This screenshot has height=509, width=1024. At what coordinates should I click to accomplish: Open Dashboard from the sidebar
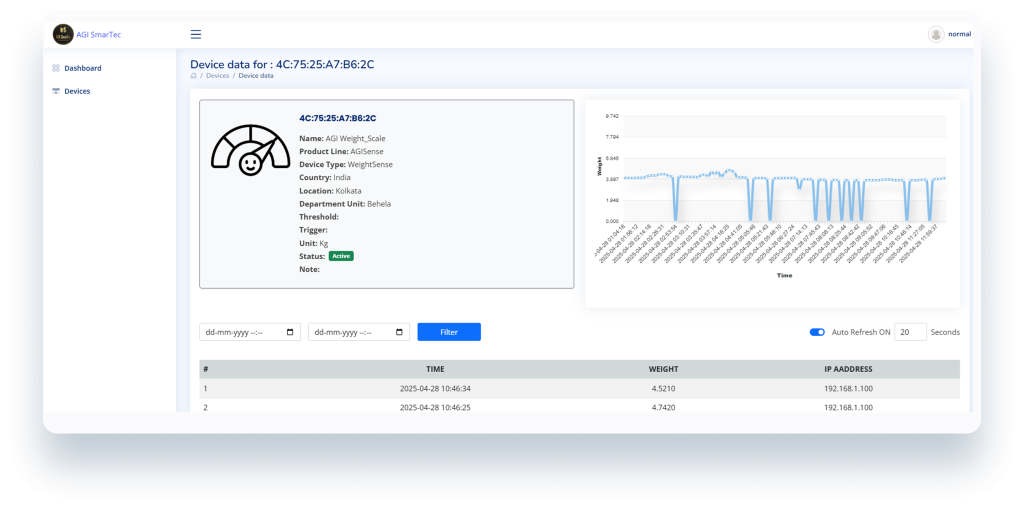point(83,68)
